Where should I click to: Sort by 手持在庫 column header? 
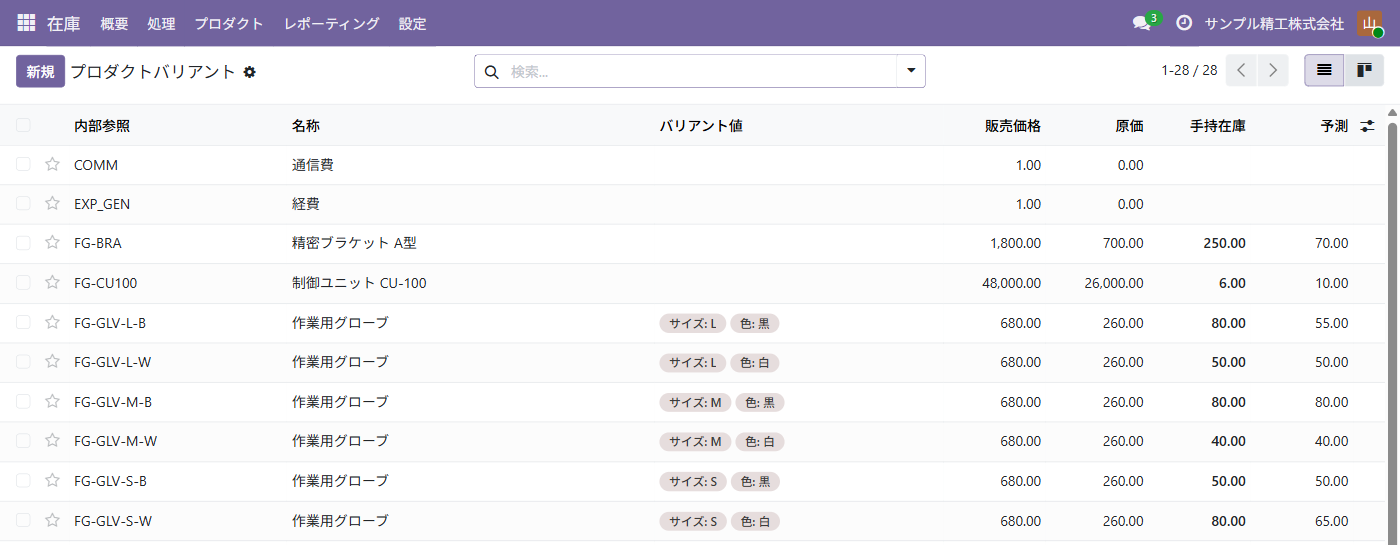click(1218, 126)
